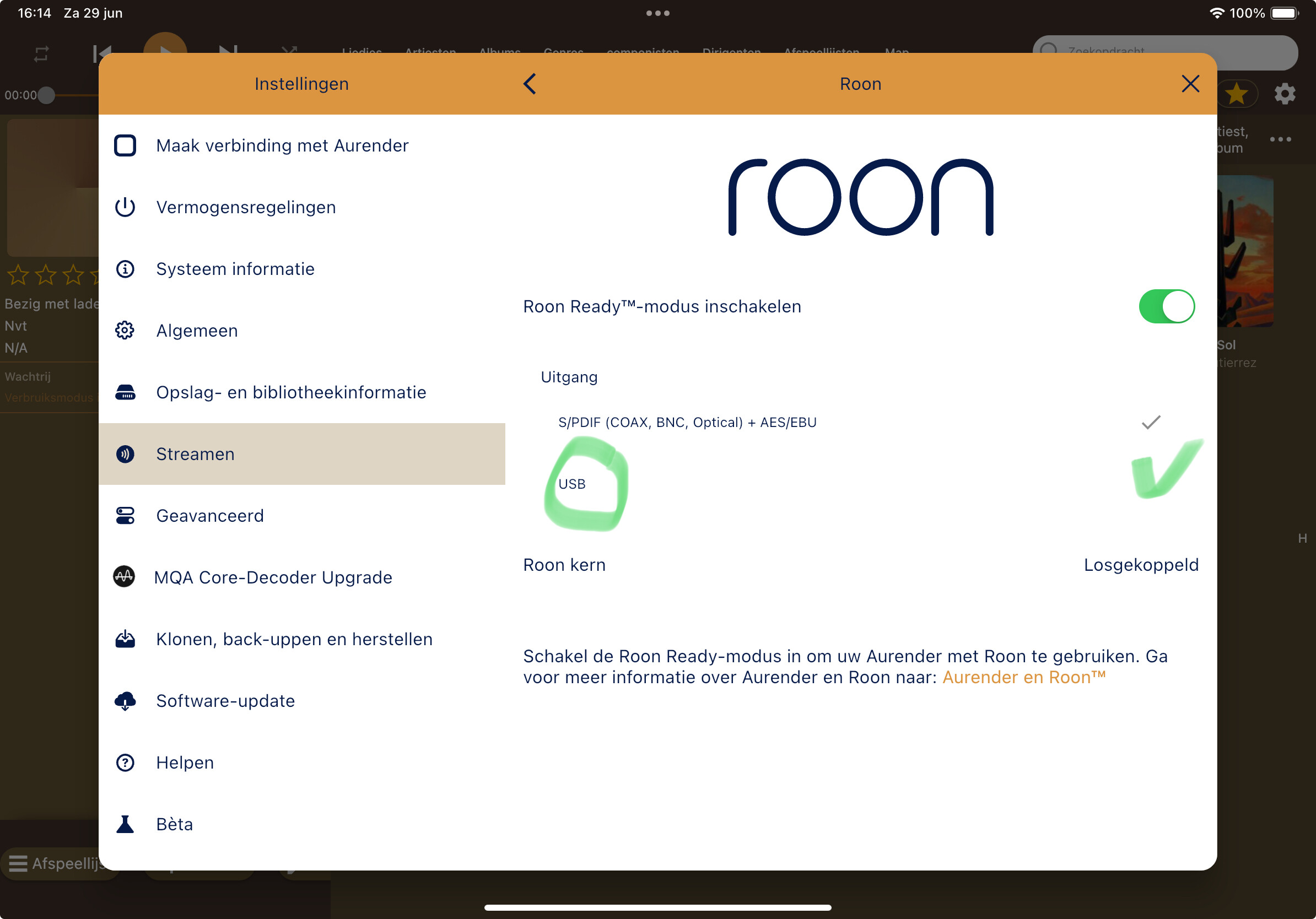
Task: Click the repeat icon in the player bar
Action: (x=41, y=55)
